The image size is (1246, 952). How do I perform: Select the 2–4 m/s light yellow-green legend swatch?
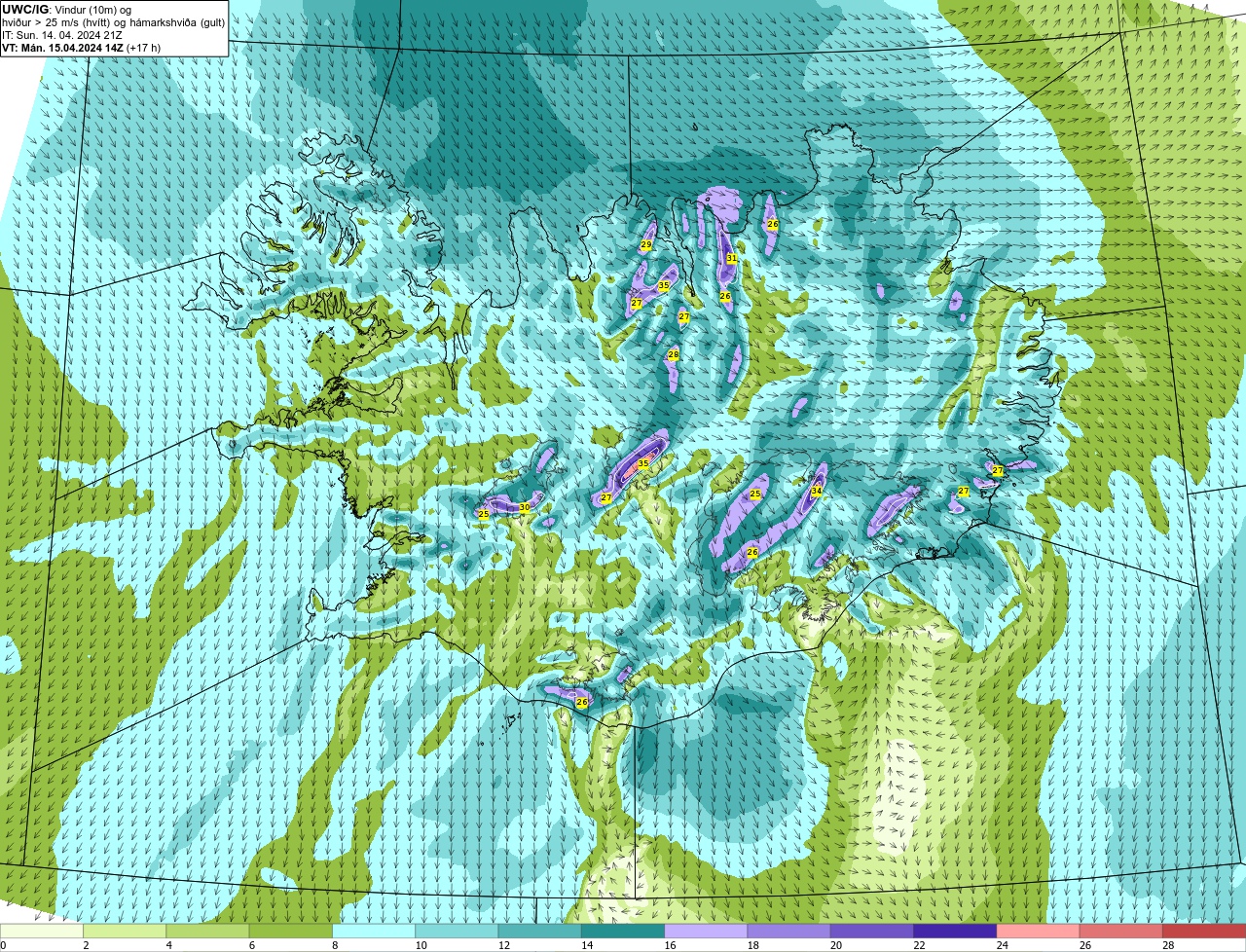(126, 931)
